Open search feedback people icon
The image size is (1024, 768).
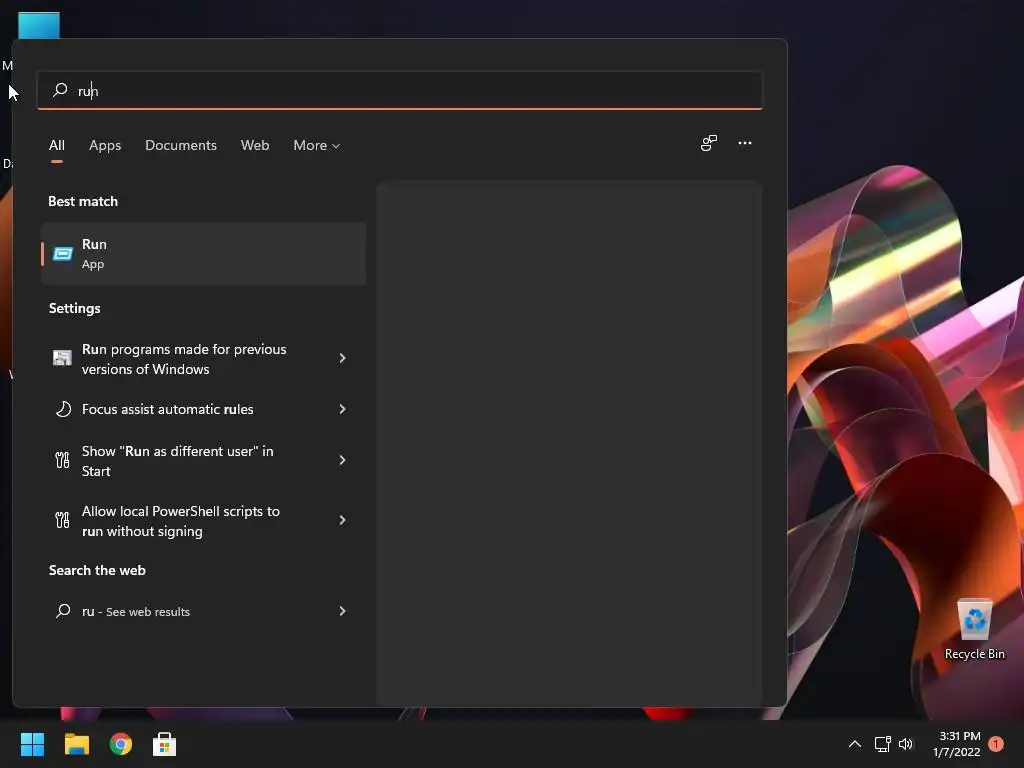point(709,143)
